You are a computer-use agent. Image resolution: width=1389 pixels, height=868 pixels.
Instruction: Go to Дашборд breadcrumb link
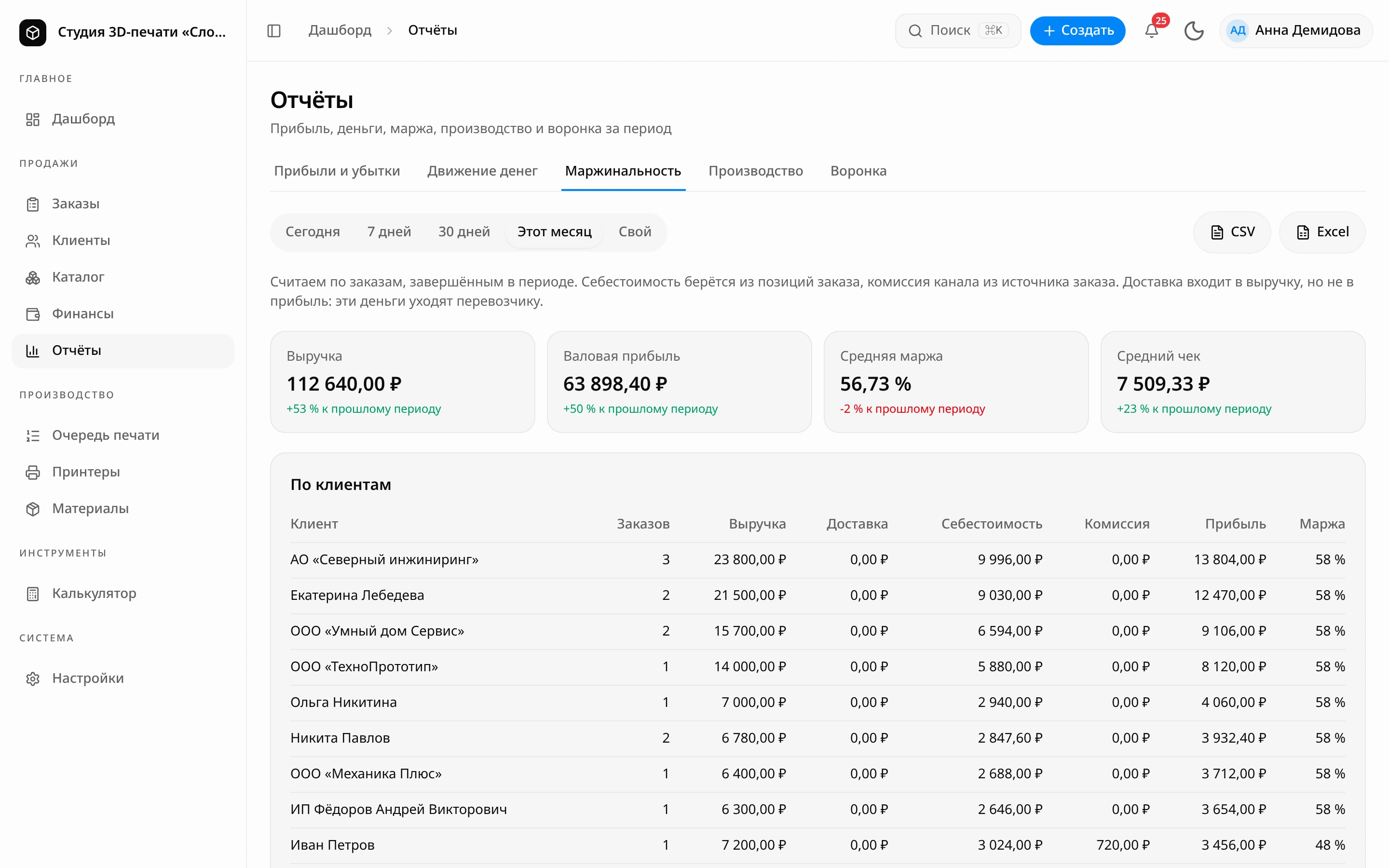coord(340,30)
